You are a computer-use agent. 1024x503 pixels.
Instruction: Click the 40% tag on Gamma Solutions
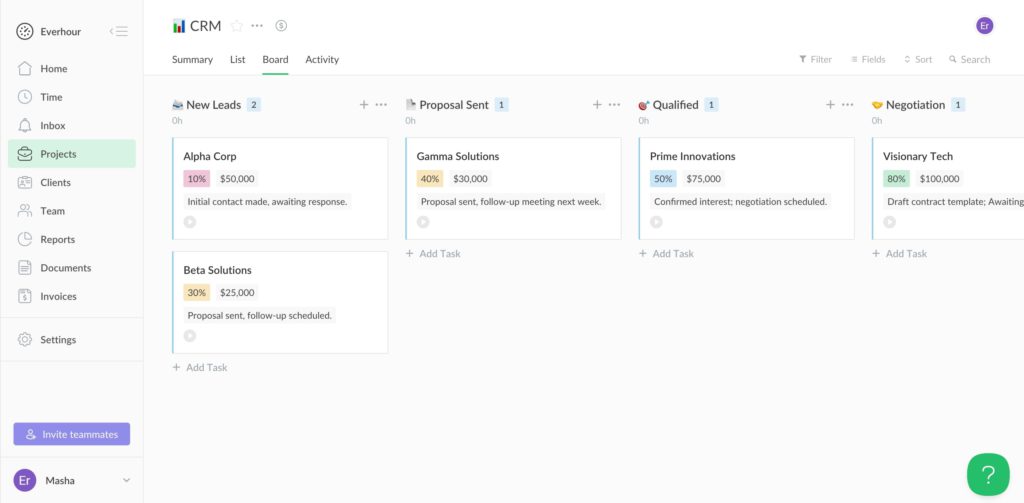[430, 178]
